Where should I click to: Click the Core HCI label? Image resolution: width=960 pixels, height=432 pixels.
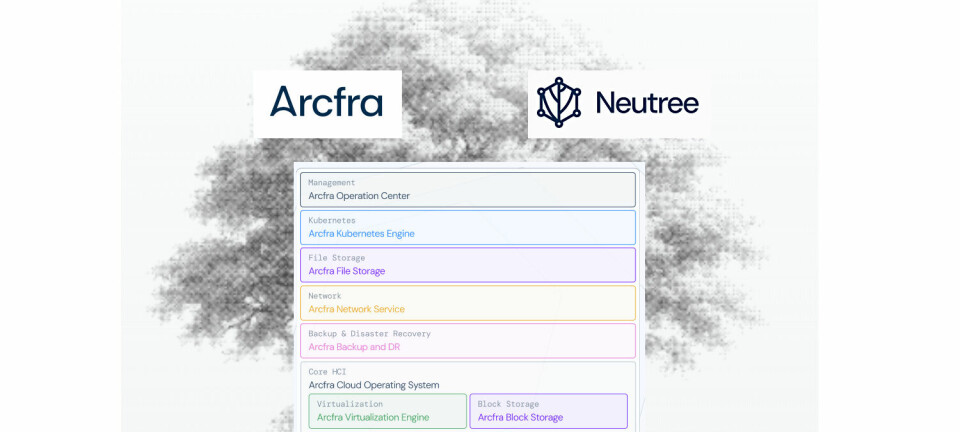327,372
